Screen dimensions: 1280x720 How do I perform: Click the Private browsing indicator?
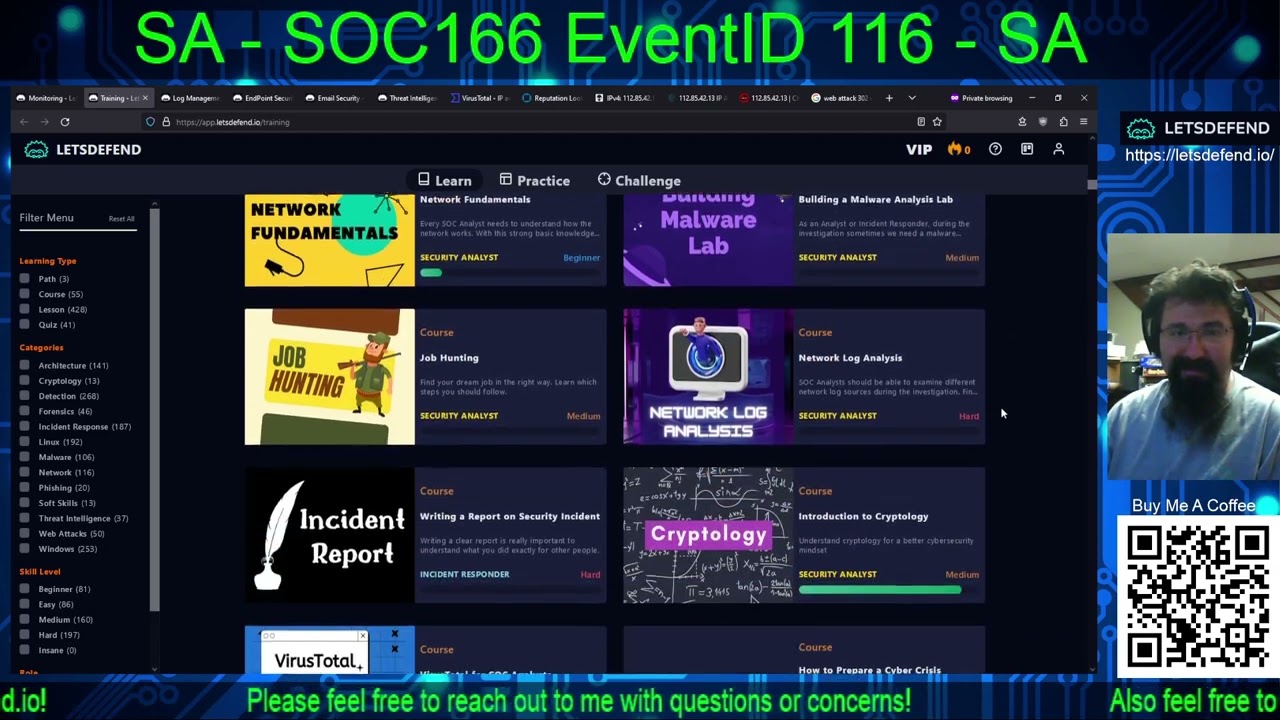point(981,98)
